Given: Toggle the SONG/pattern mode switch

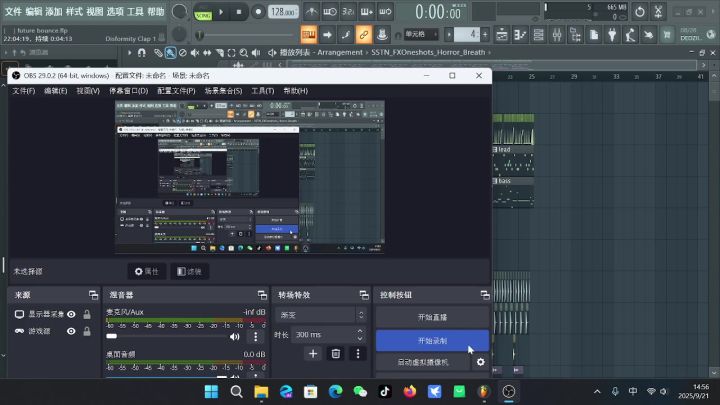Looking at the screenshot, I should [x=202, y=14].
